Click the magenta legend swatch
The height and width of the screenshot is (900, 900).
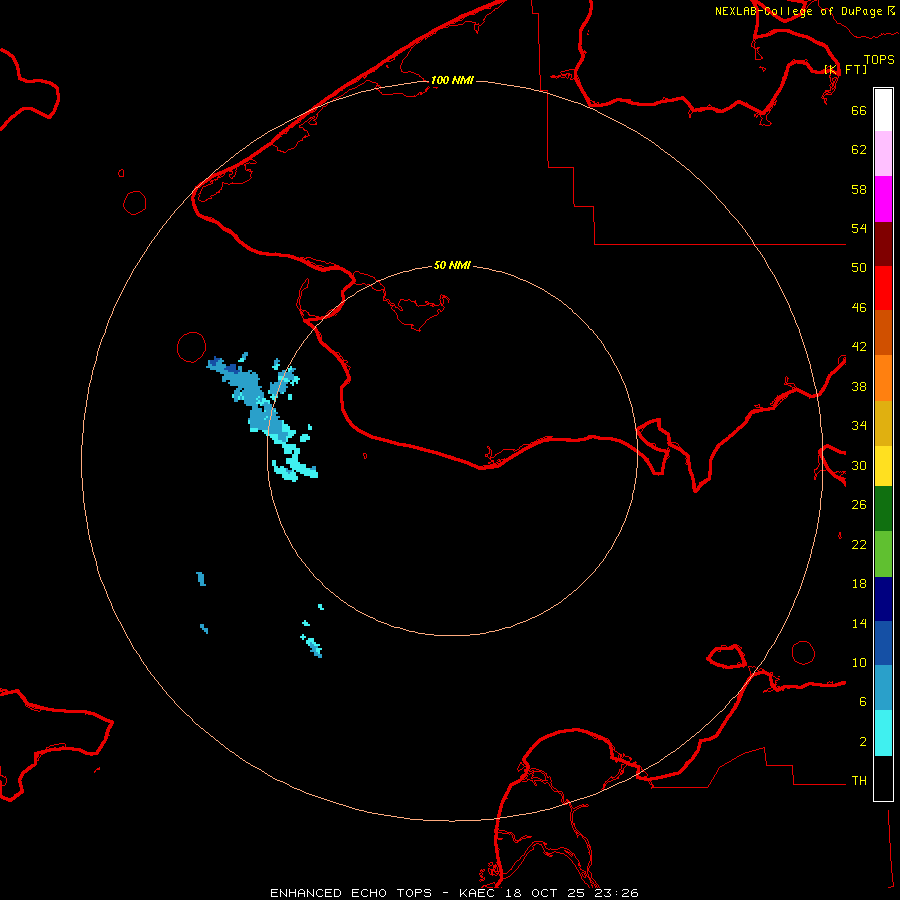coord(883,199)
